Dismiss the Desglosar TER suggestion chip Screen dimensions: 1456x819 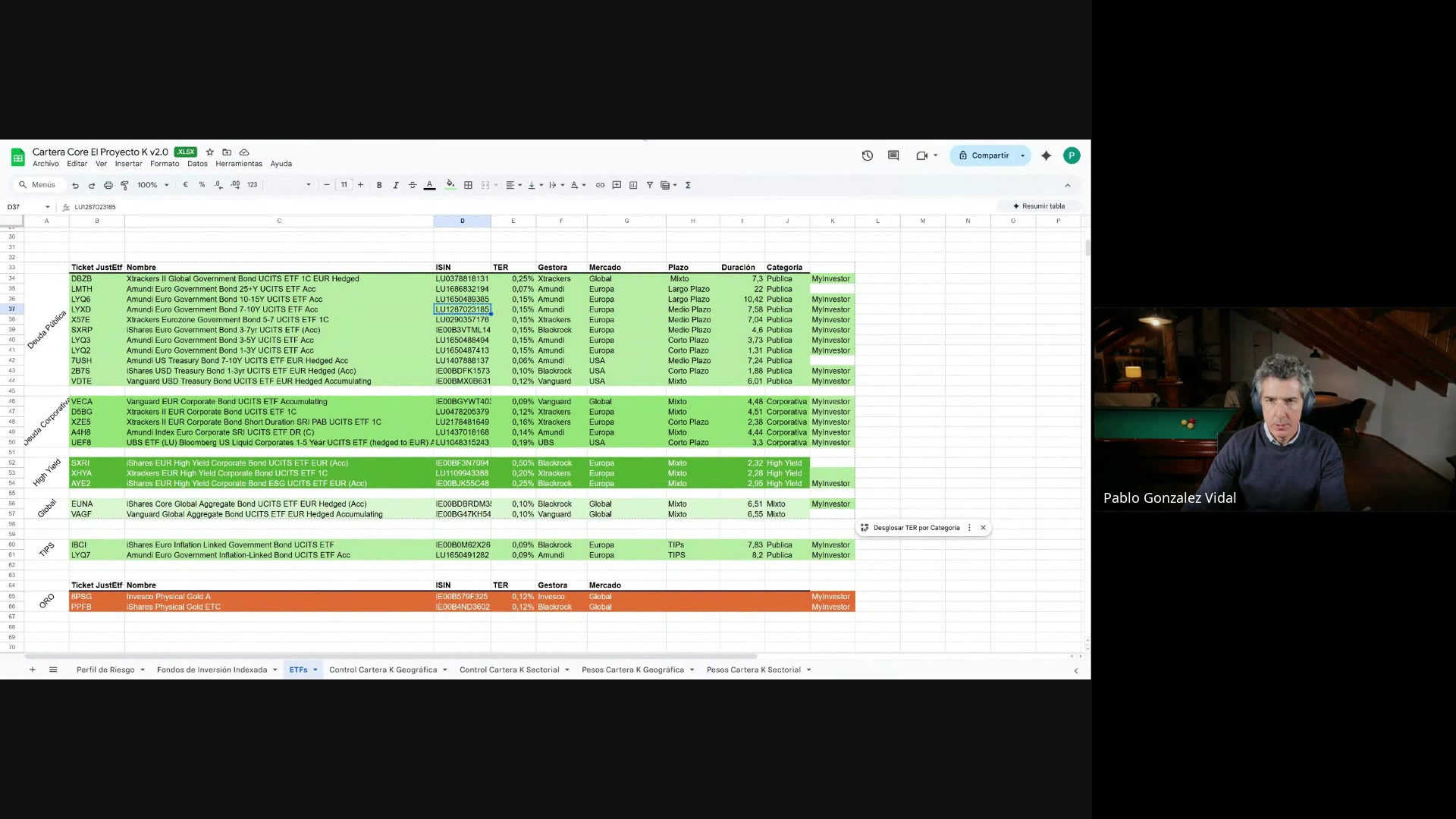coord(984,528)
